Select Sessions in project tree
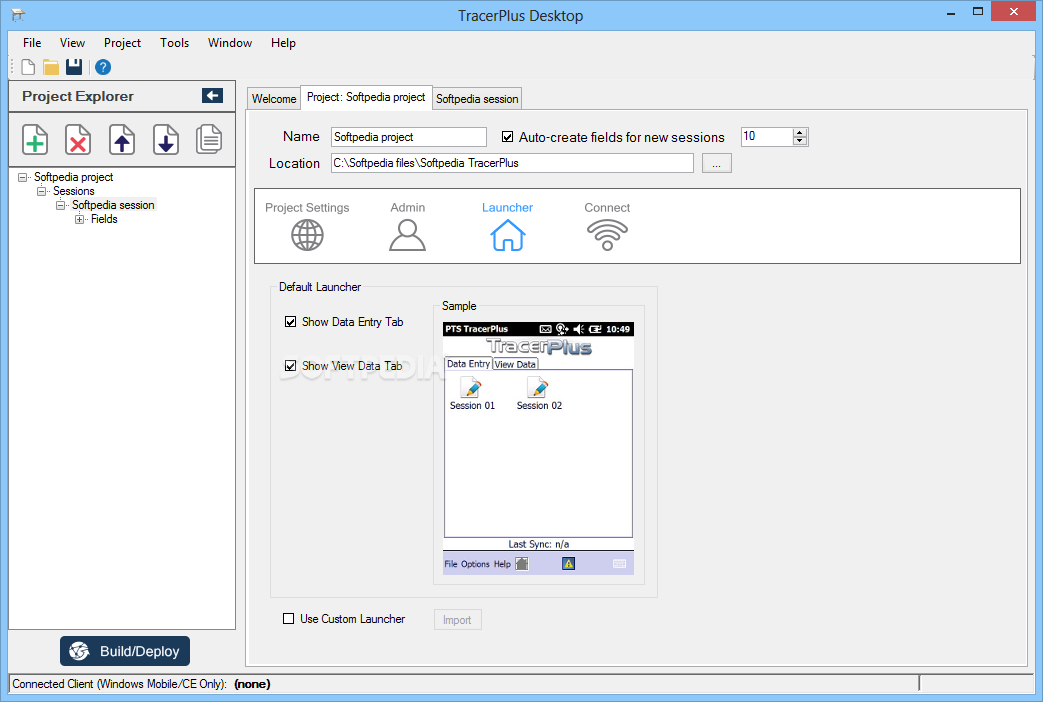This screenshot has width=1043, height=702. (74, 191)
